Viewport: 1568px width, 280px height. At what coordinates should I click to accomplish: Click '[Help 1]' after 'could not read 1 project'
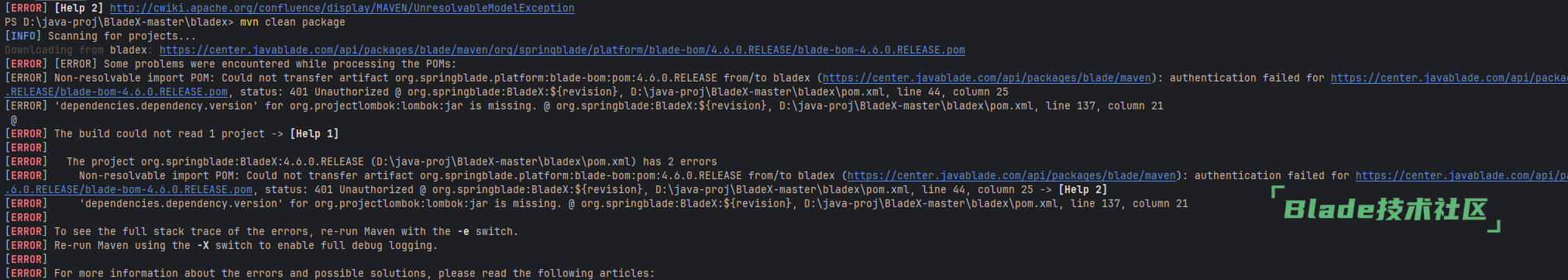click(x=315, y=133)
